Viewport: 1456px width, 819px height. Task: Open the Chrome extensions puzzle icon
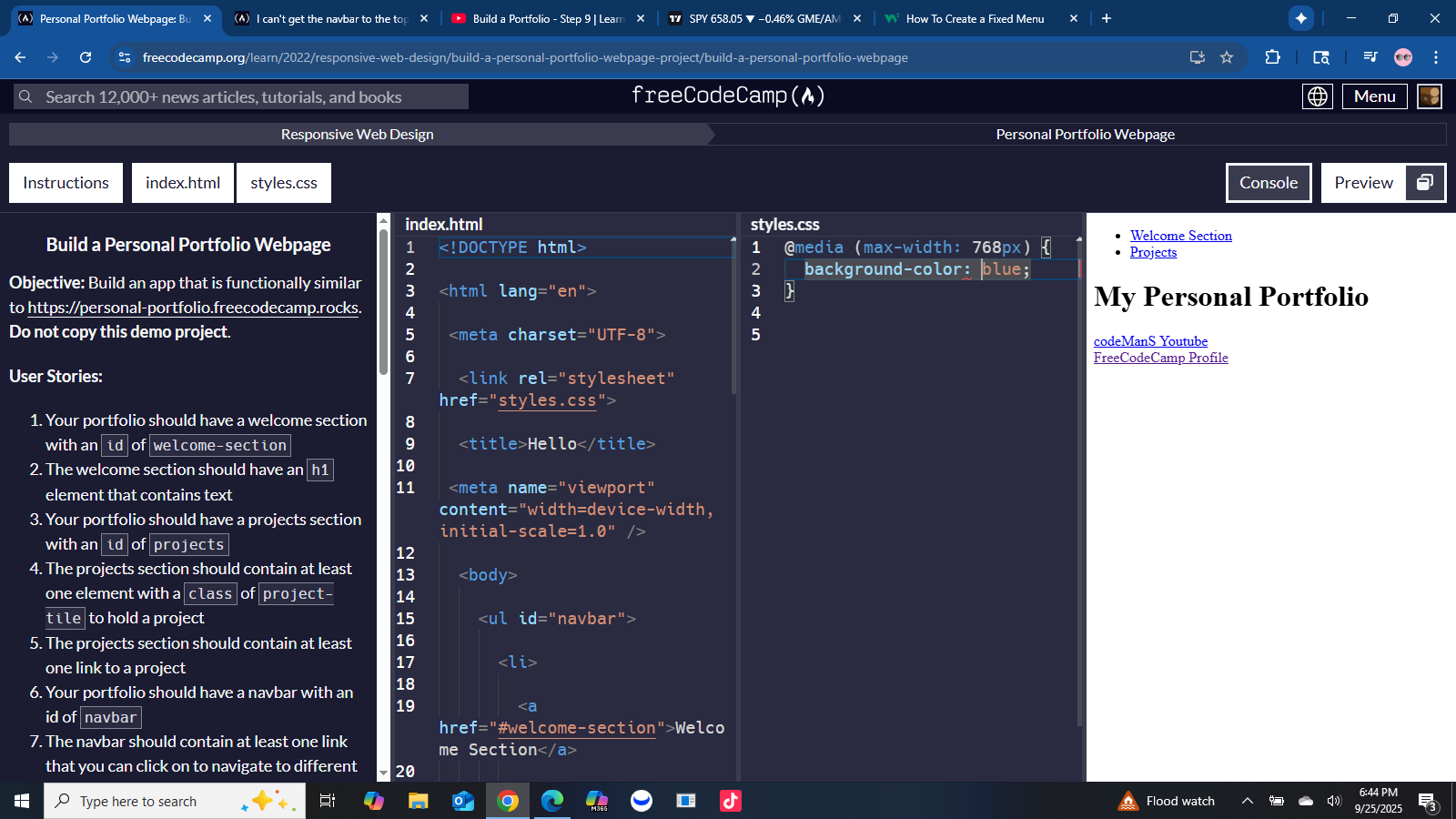(x=1272, y=56)
